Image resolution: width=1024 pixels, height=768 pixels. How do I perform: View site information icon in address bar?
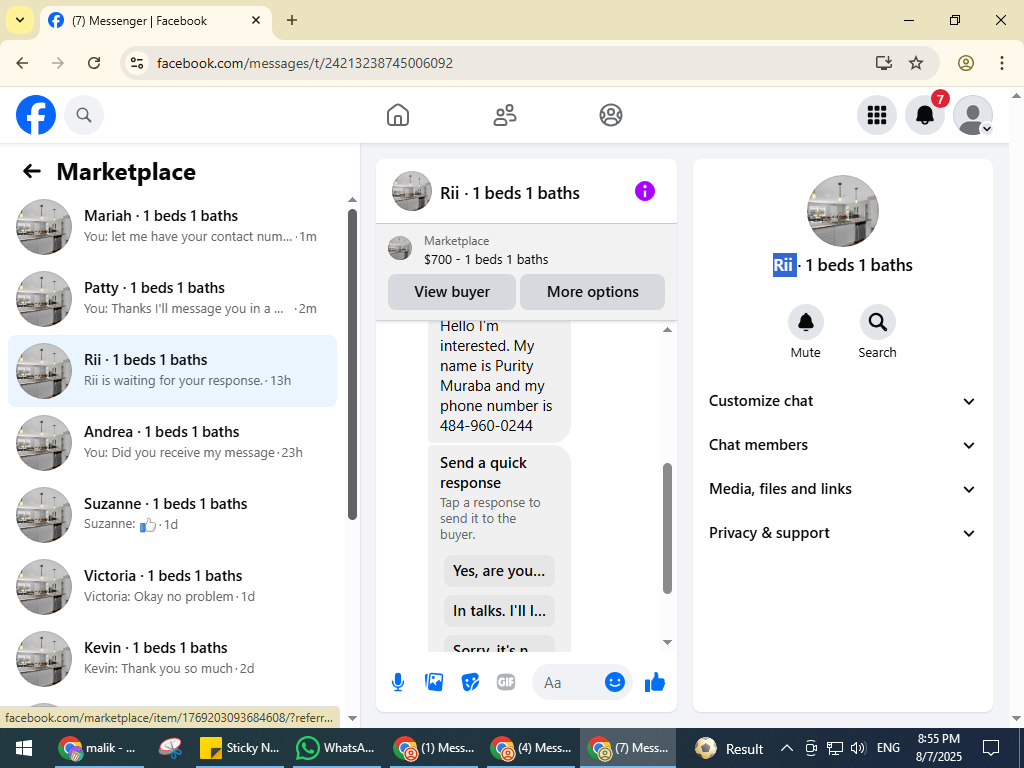point(136,63)
